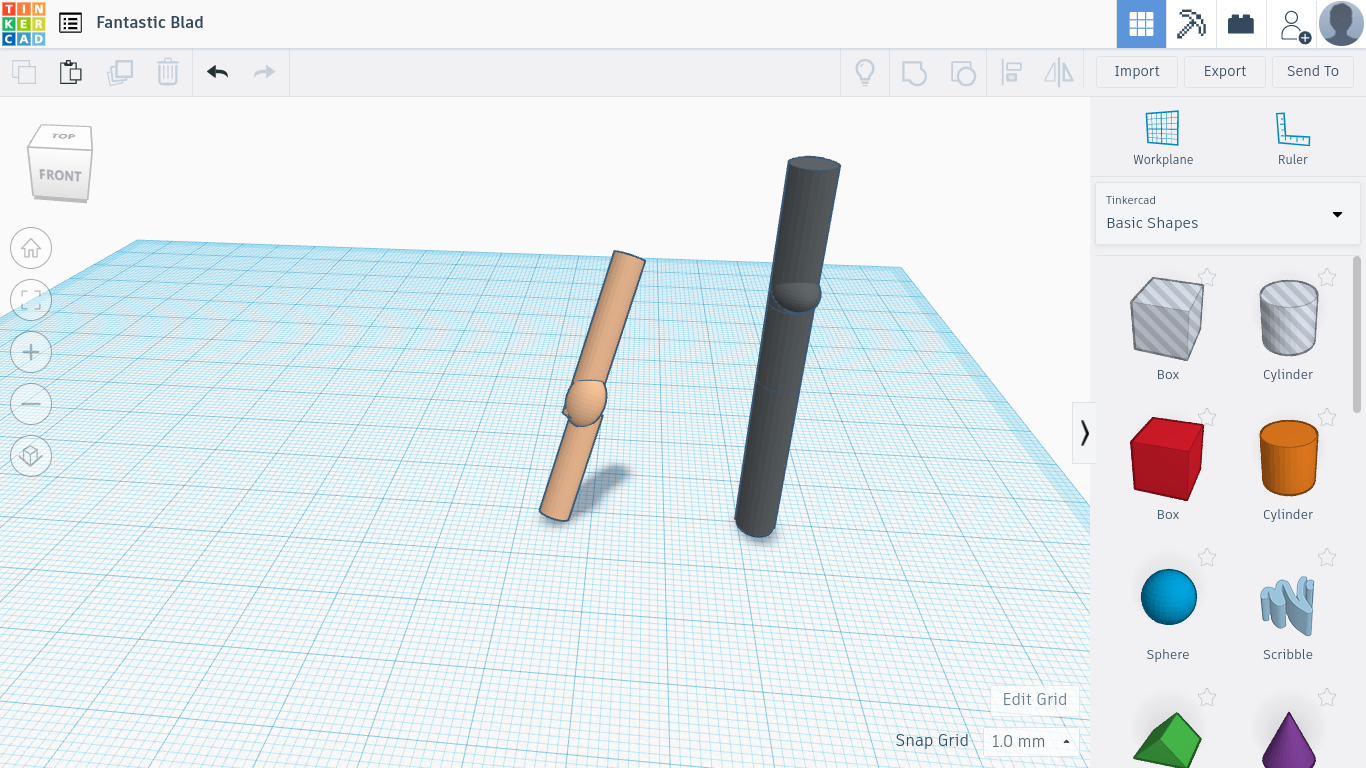Redo the last action
Image resolution: width=1366 pixels, height=768 pixels.
(264, 72)
